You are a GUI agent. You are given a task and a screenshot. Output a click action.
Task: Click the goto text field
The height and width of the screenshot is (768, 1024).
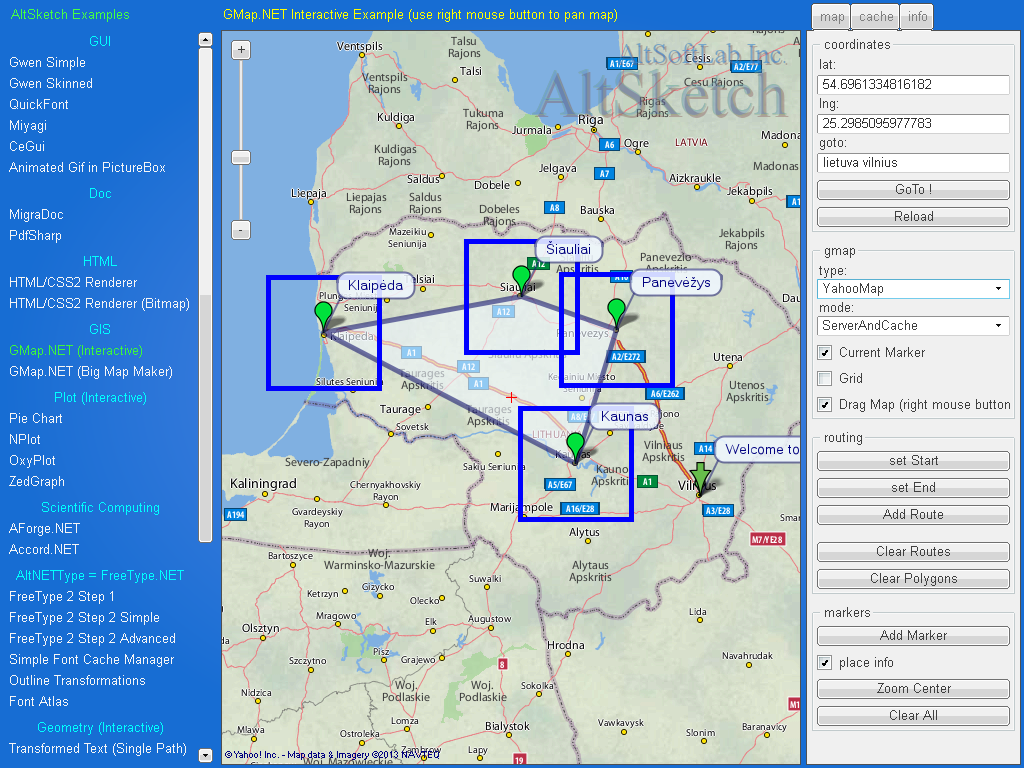click(x=912, y=163)
